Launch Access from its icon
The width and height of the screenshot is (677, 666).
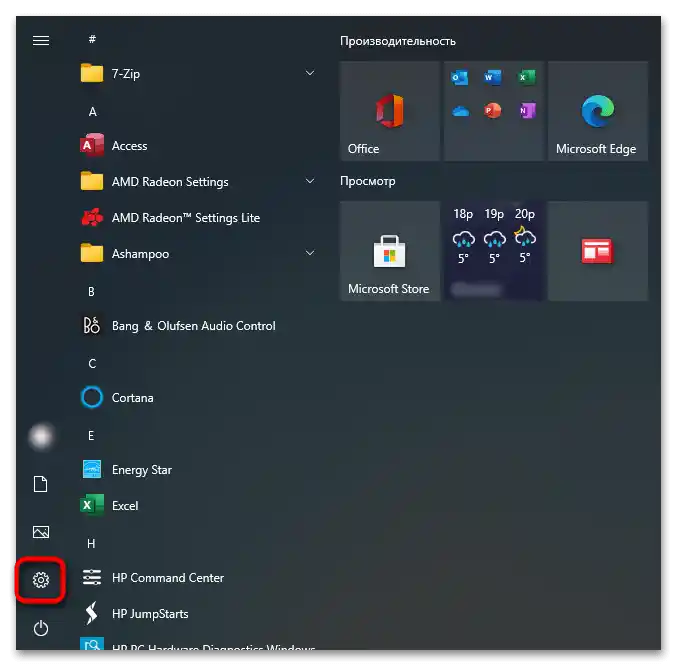[92, 145]
